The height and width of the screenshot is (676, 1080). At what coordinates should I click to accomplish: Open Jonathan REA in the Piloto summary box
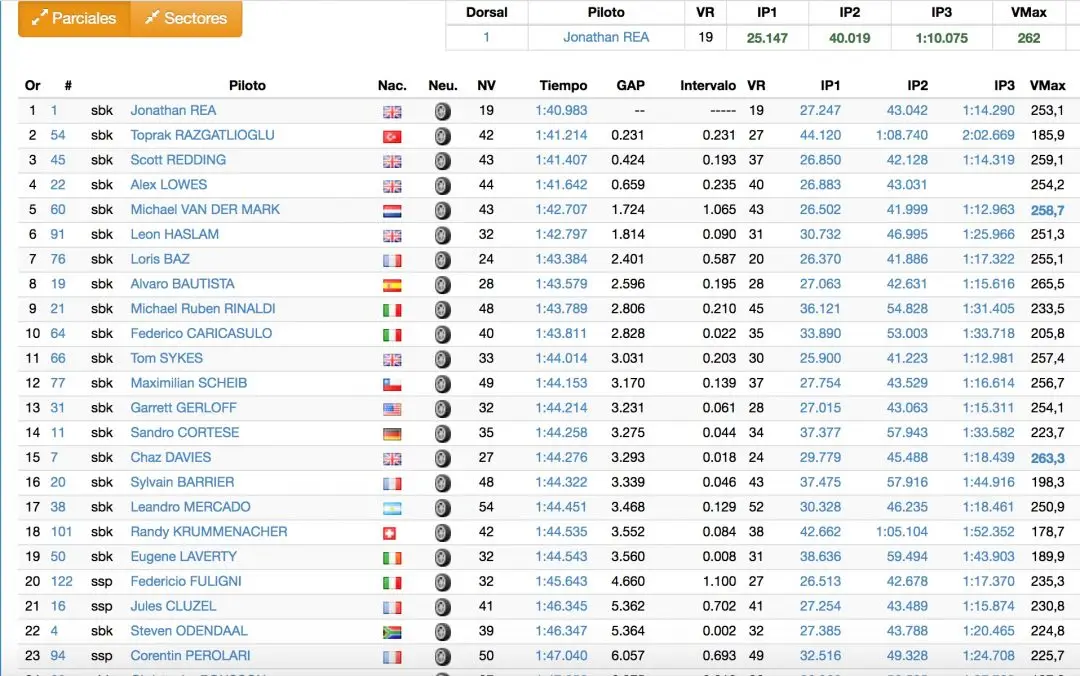point(606,37)
